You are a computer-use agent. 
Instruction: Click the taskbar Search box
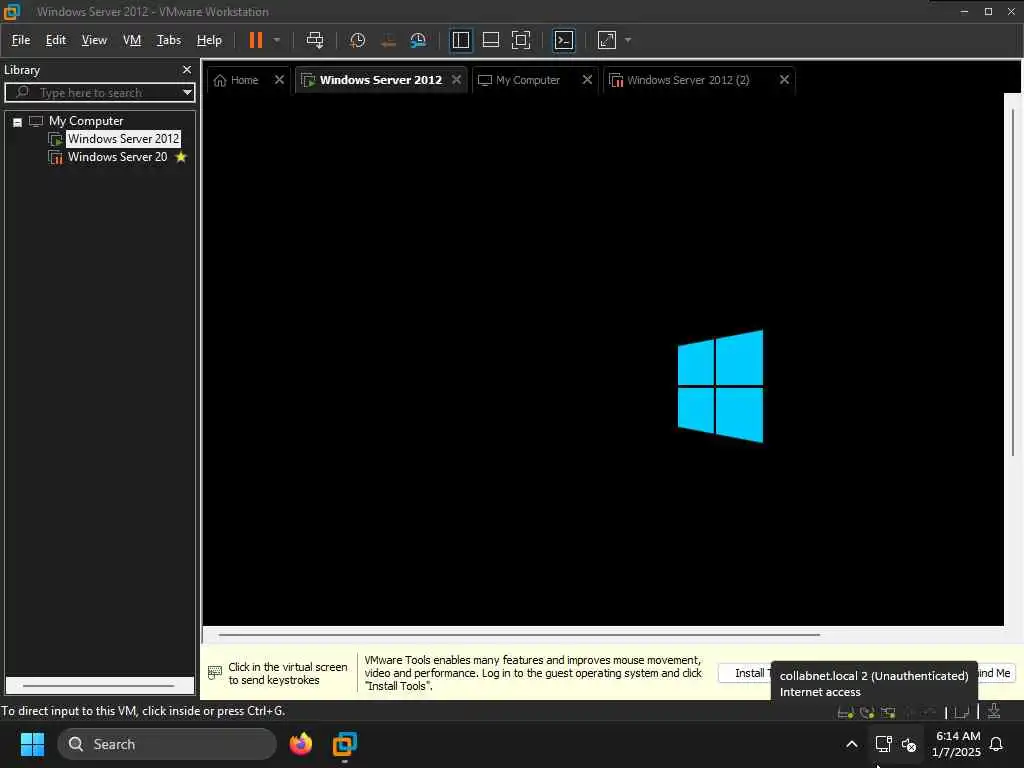[x=167, y=744]
